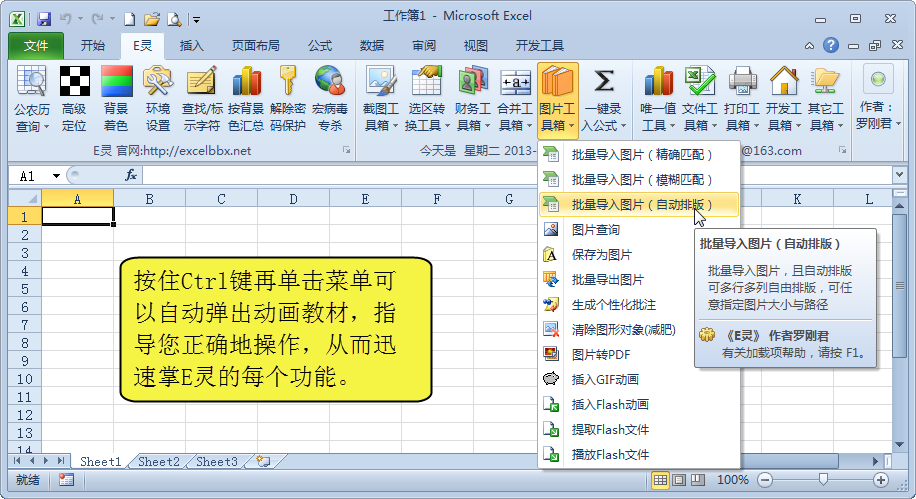Click zoom in plus button
916x499 pixels.
(x=881, y=480)
